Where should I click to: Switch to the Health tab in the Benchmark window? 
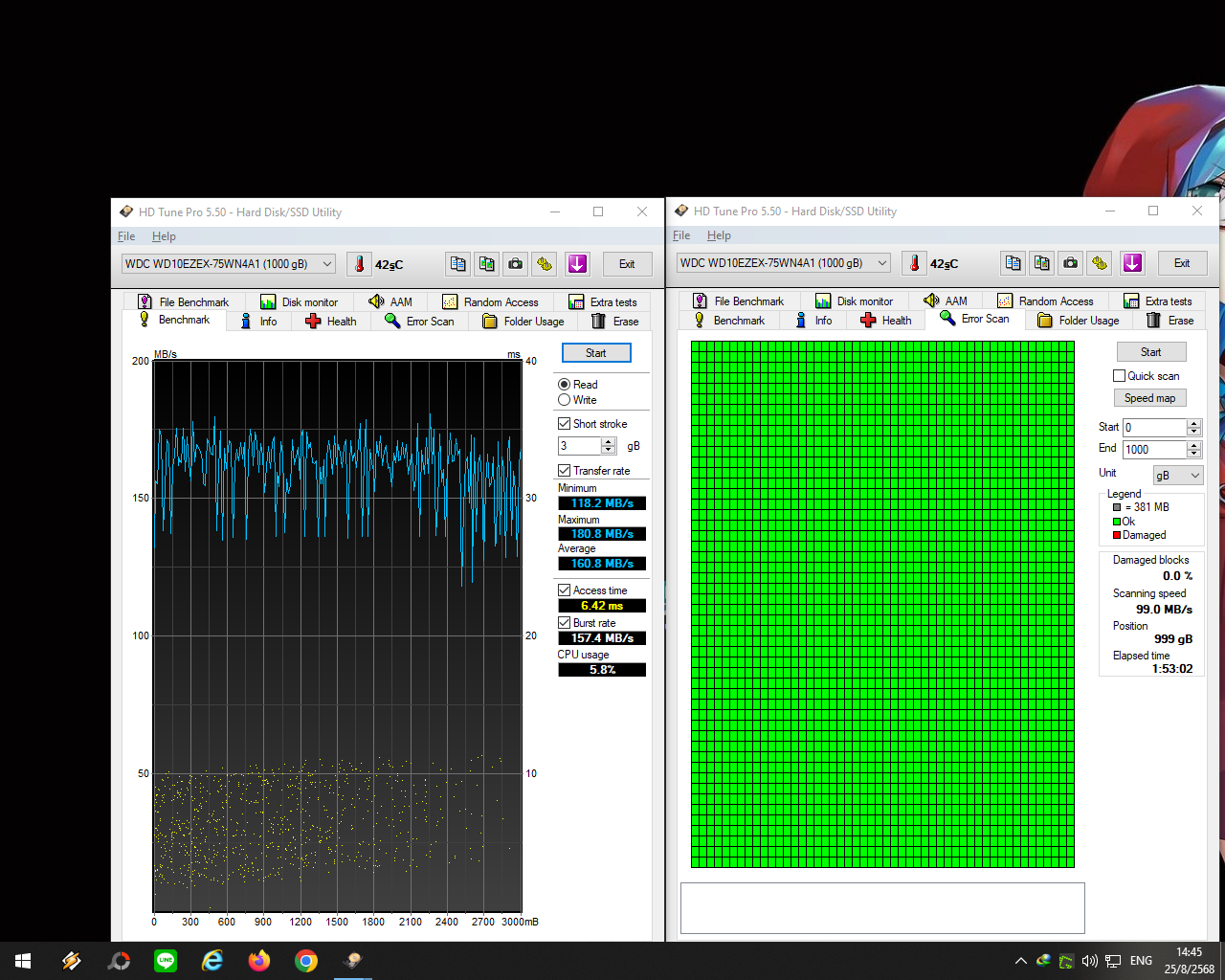tap(331, 322)
